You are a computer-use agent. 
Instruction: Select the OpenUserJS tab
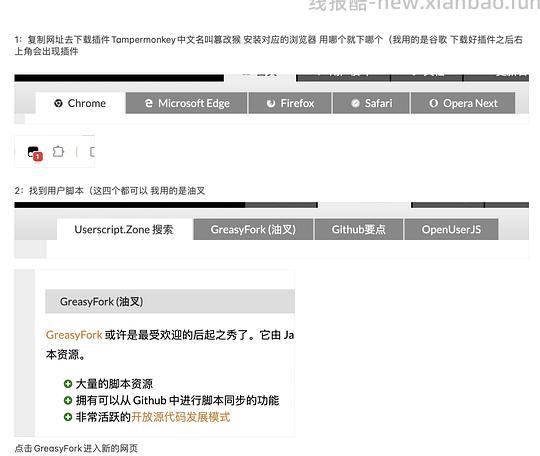451,229
